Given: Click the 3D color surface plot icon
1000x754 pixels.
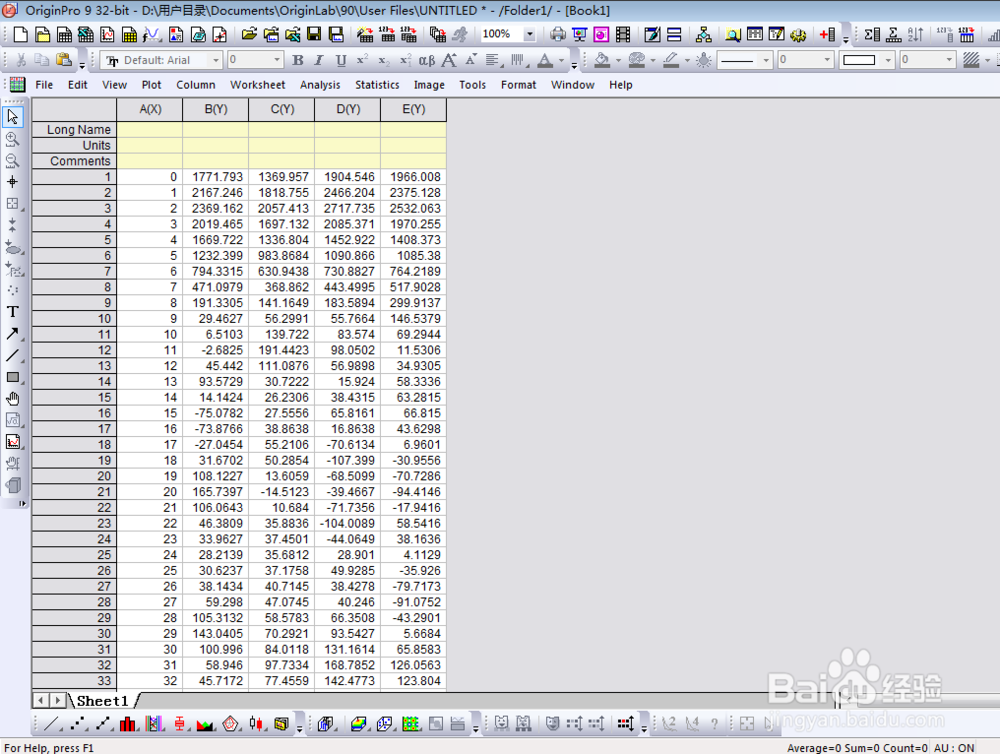Looking at the screenshot, I should click(x=359, y=723).
